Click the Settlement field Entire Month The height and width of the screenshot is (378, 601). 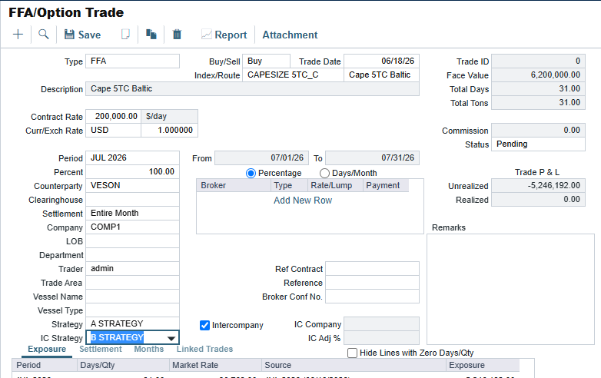pos(132,213)
